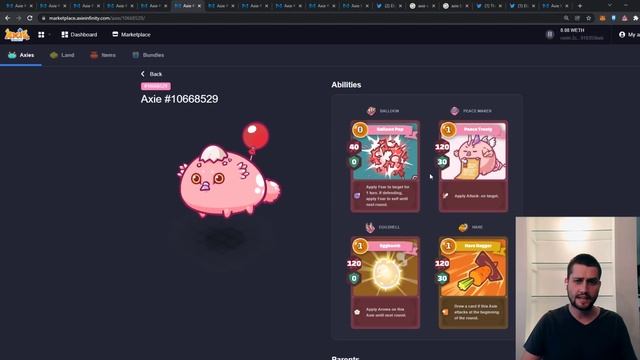Go to the Marketplace page
Screen dimensions: 640x360
pyautogui.click(x=131, y=35)
